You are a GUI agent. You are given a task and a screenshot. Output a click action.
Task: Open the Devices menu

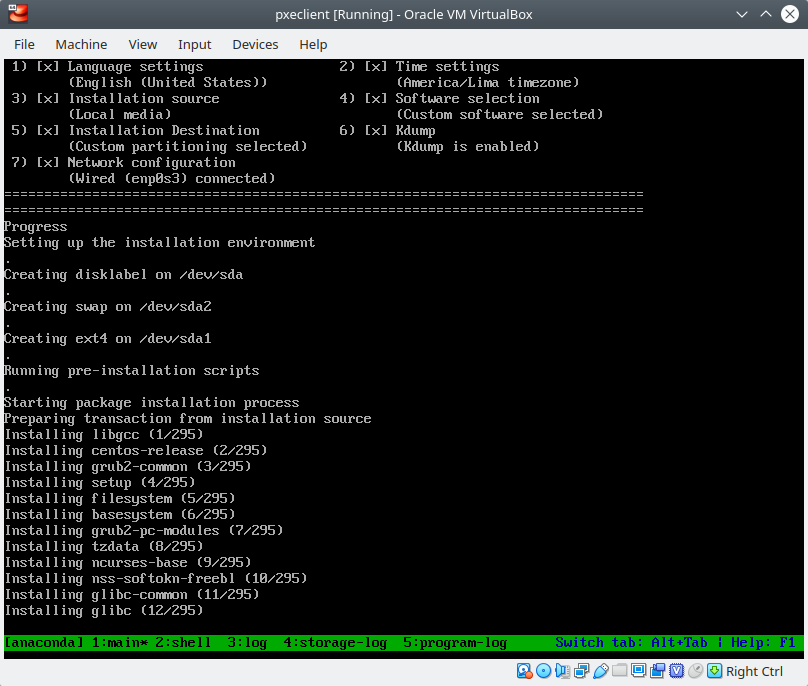tap(255, 44)
